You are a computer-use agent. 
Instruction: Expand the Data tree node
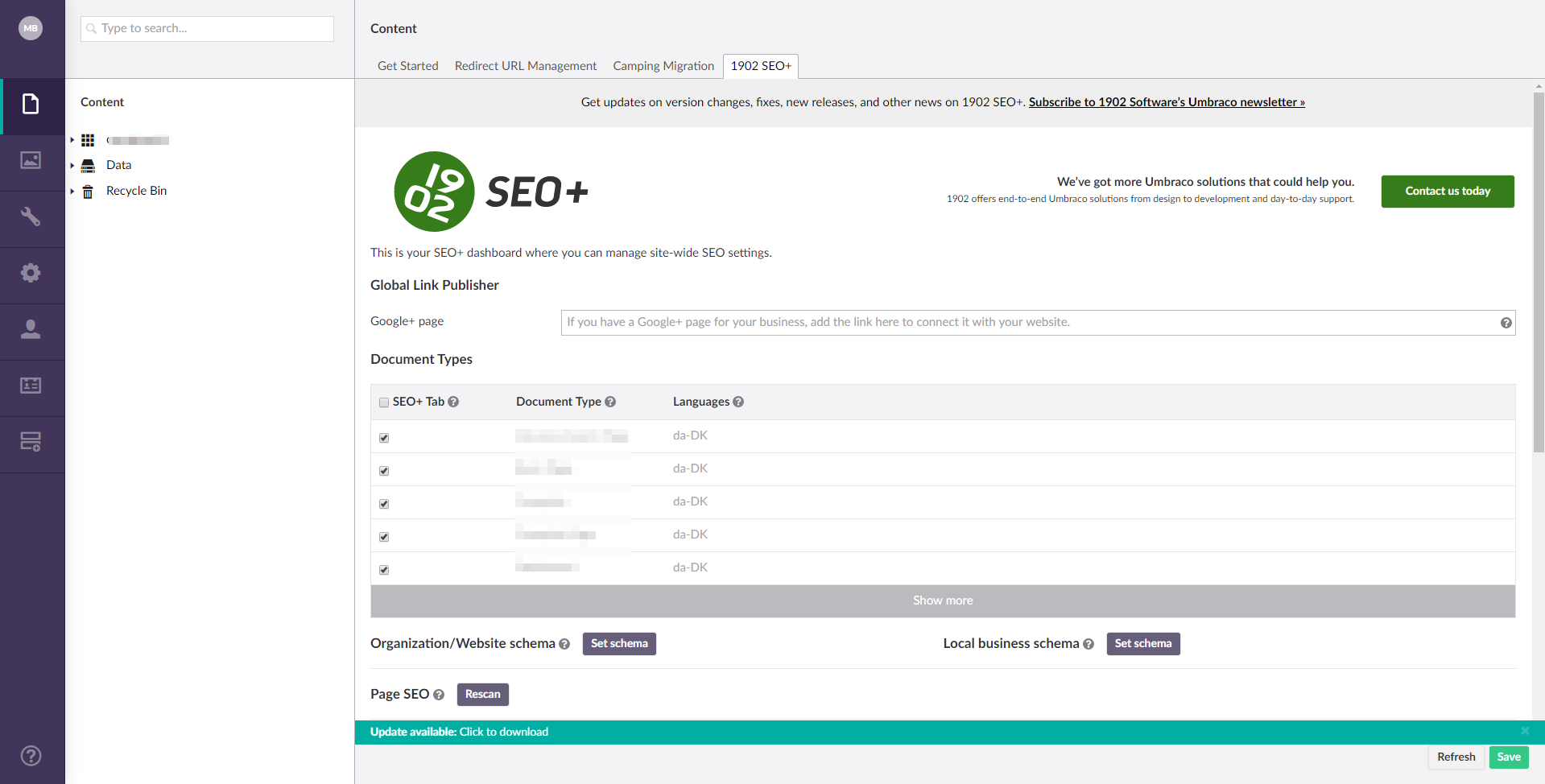(72, 166)
